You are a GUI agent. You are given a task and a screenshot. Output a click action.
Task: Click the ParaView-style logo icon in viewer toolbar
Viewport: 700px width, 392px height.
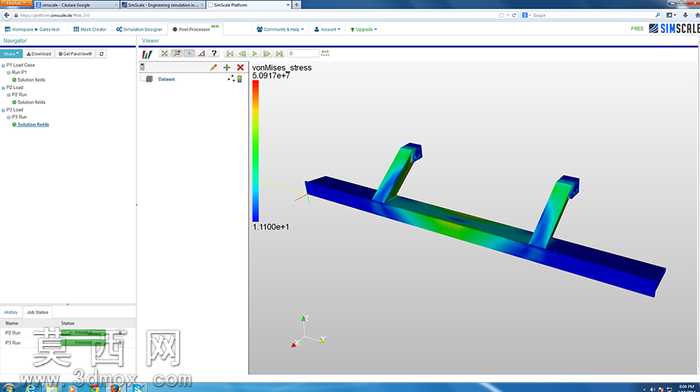point(147,54)
